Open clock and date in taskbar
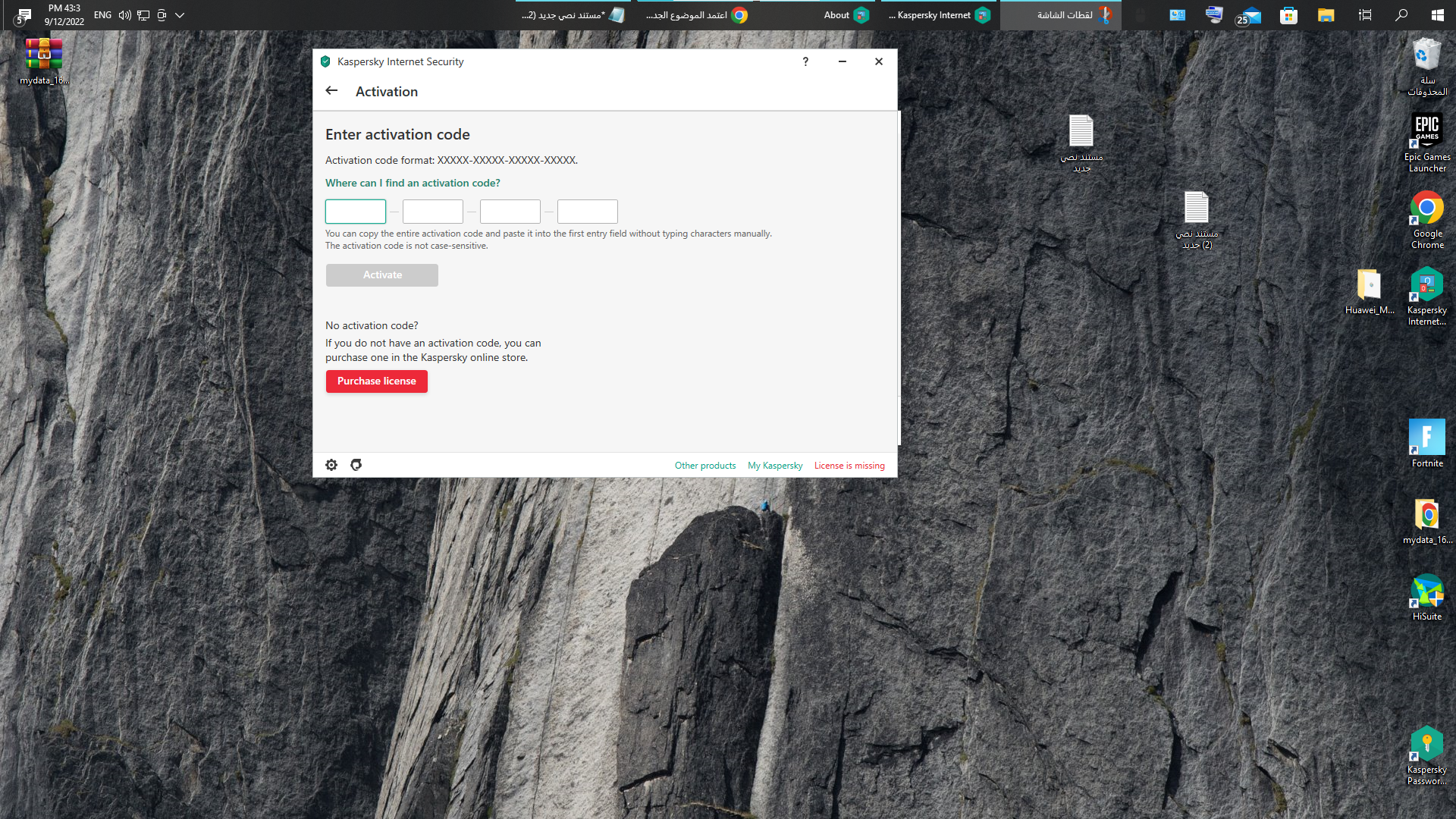The height and width of the screenshot is (819, 1456). click(x=64, y=15)
